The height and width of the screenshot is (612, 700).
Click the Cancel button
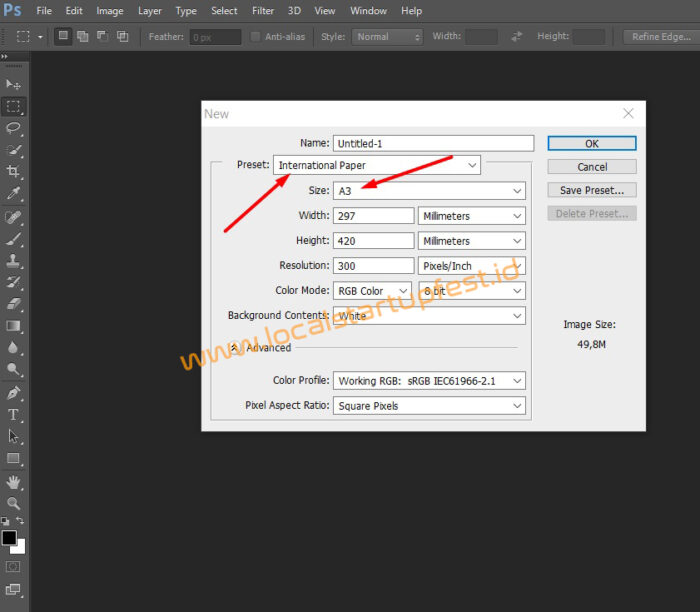point(592,167)
